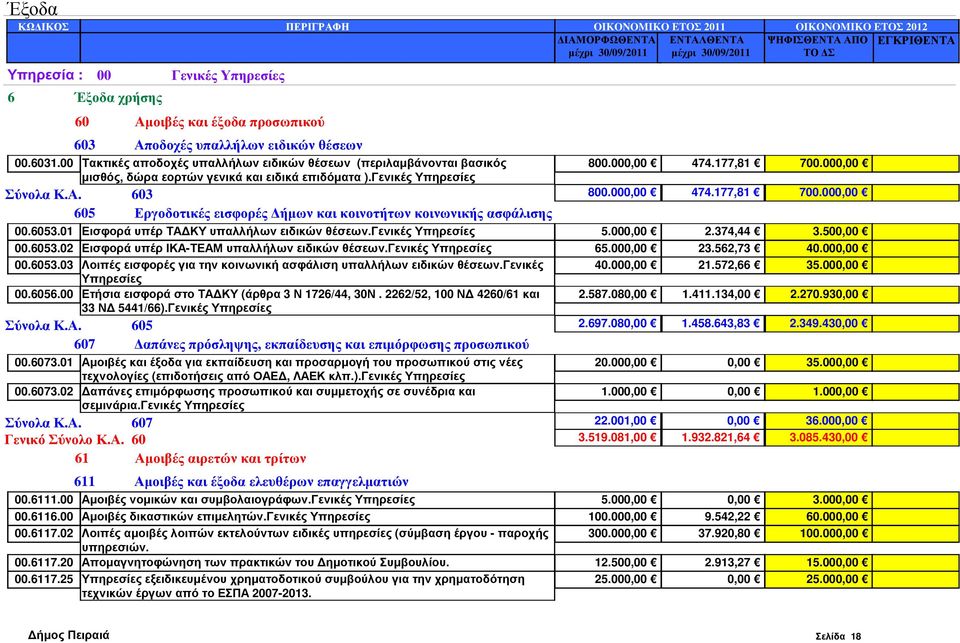Click the 2.374,44 € cell
960x643 pixels.
coord(713,231)
